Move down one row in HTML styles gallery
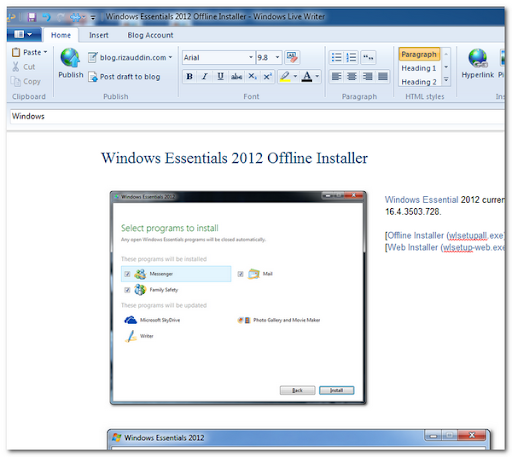This screenshot has height=457, width=512. click(446, 67)
